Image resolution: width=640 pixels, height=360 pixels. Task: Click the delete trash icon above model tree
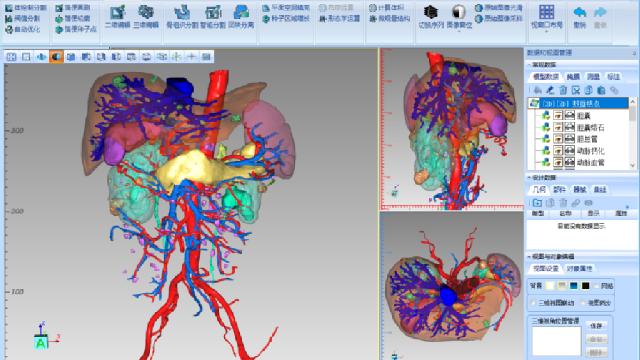tap(563, 90)
